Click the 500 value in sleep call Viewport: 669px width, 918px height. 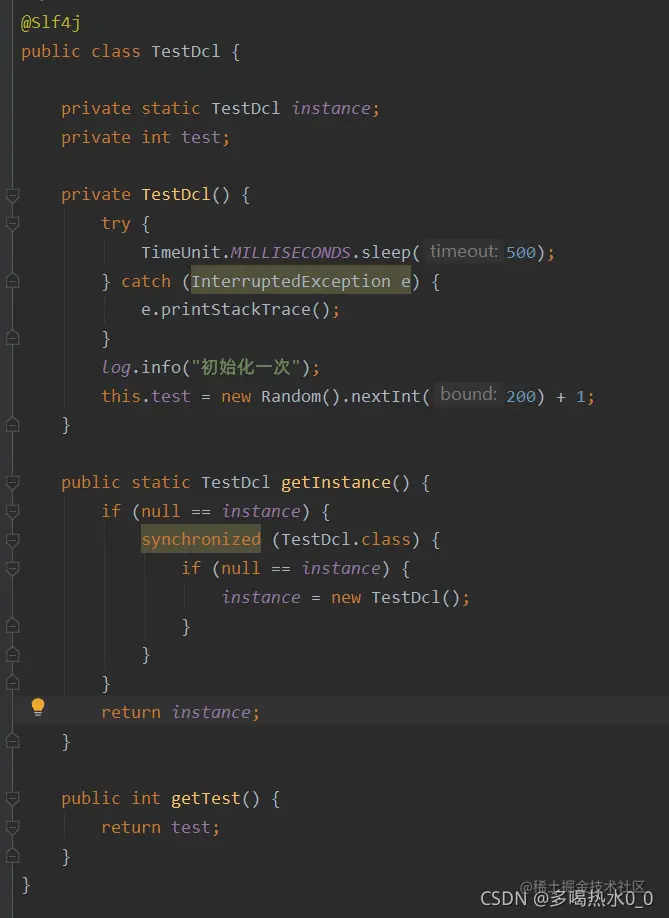tap(521, 252)
